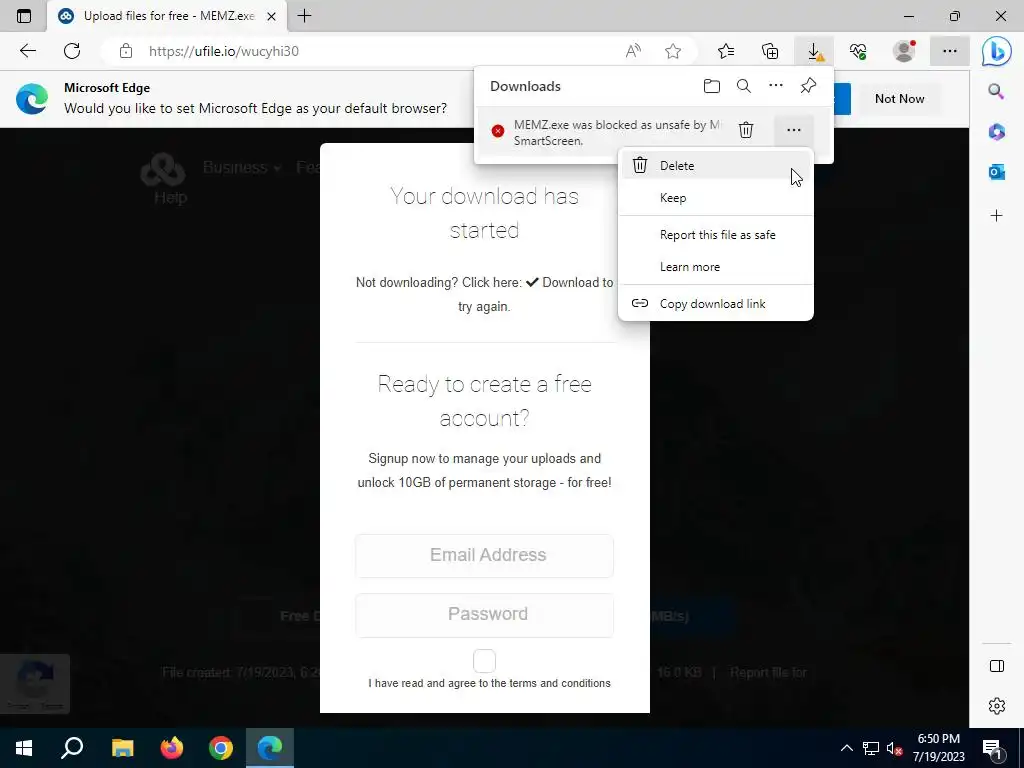Open the network tray icon
Screen dimensions: 1024x768
point(871,748)
